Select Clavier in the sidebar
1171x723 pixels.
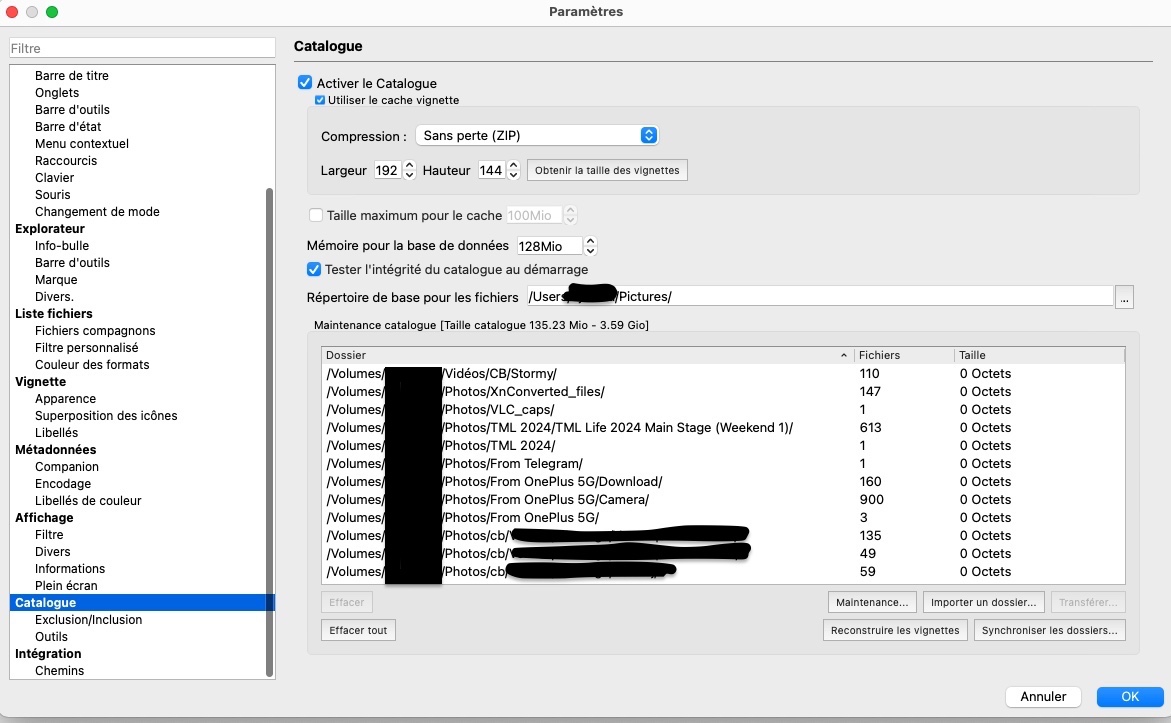[55, 178]
